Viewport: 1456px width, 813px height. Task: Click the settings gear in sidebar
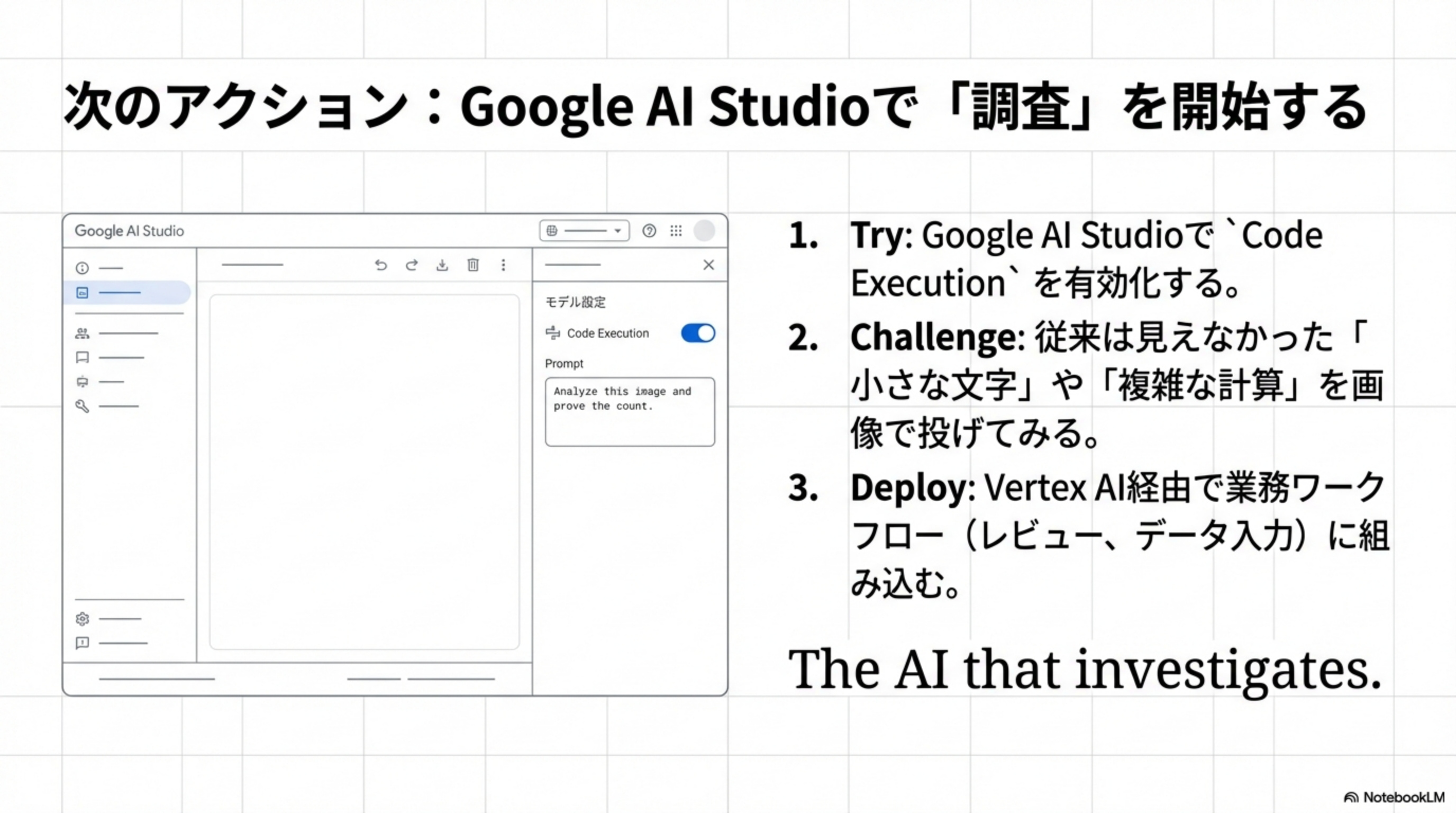tap(83, 619)
